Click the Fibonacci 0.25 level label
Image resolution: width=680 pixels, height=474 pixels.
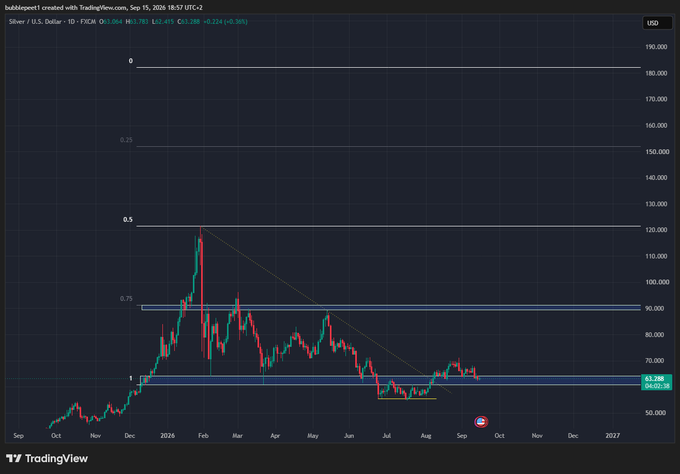(x=126, y=140)
